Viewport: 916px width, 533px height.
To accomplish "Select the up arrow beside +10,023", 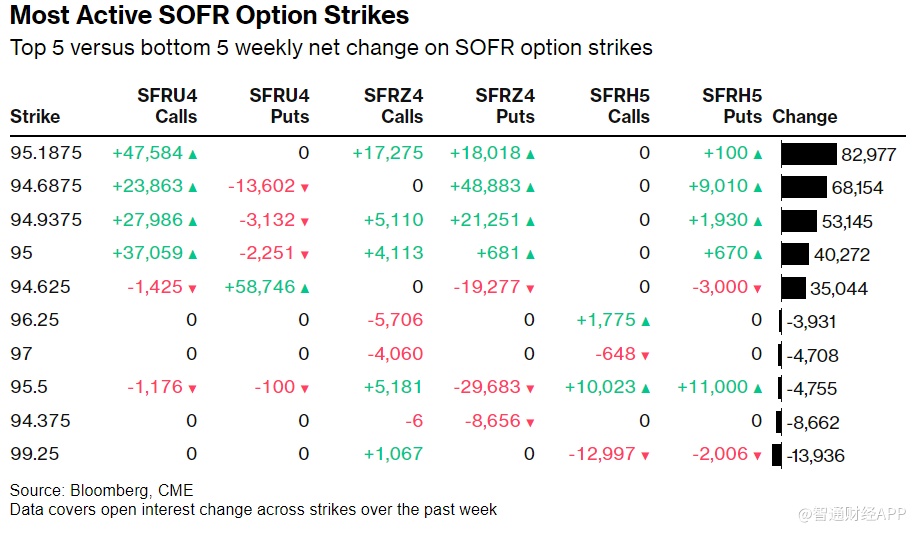I will coord(645,388).
